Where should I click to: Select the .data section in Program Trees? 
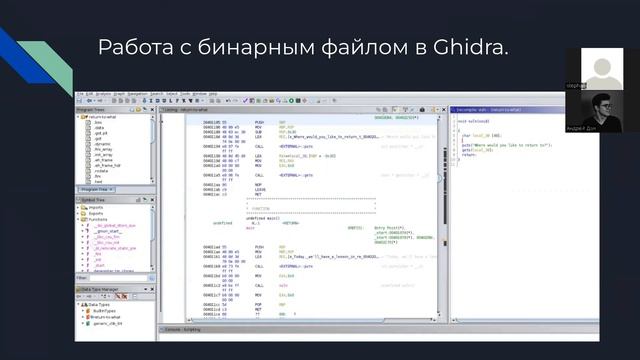click(x=99, y=127)
